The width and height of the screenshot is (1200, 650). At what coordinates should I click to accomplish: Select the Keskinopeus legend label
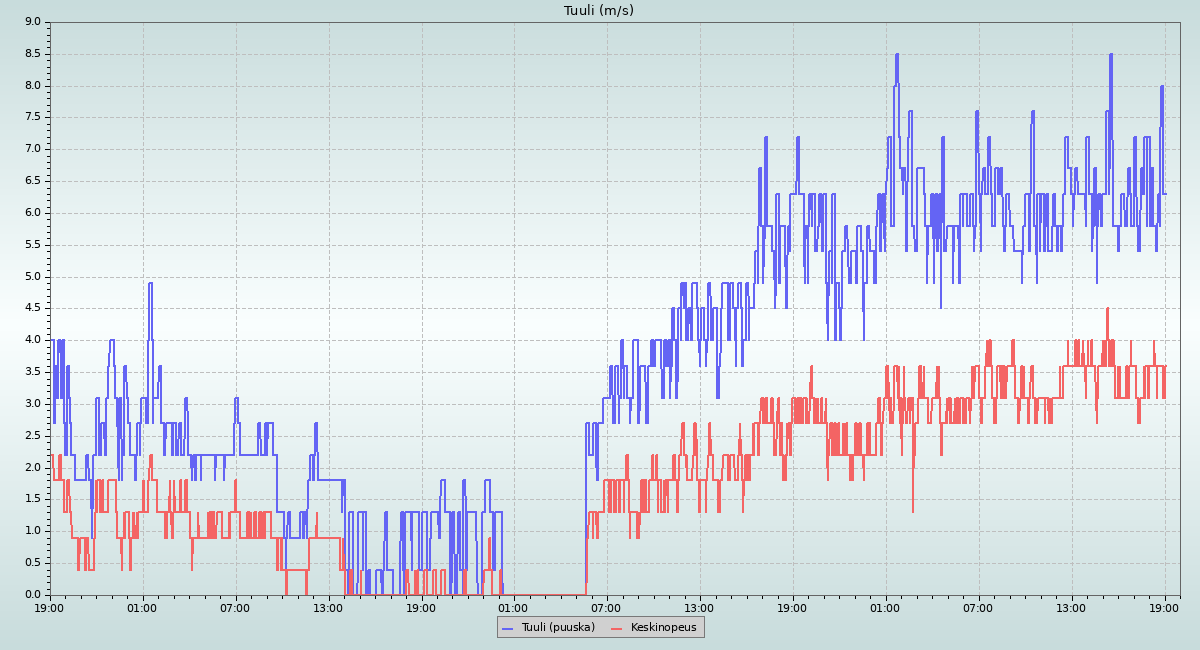pos(663,627)
